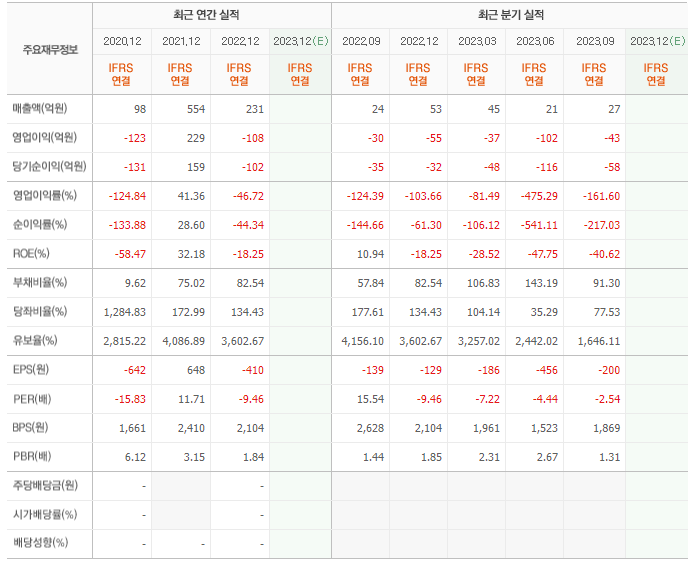Click the 영업이익률(%) row label
Viewport: 692px width, 565px height.
click(45, 196)
